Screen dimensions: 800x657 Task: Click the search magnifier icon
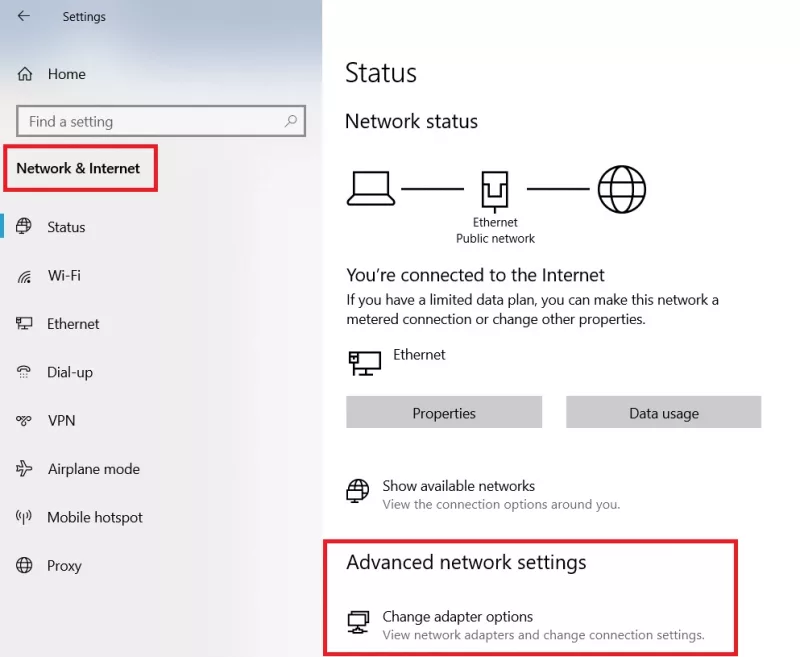pos(291,121)
